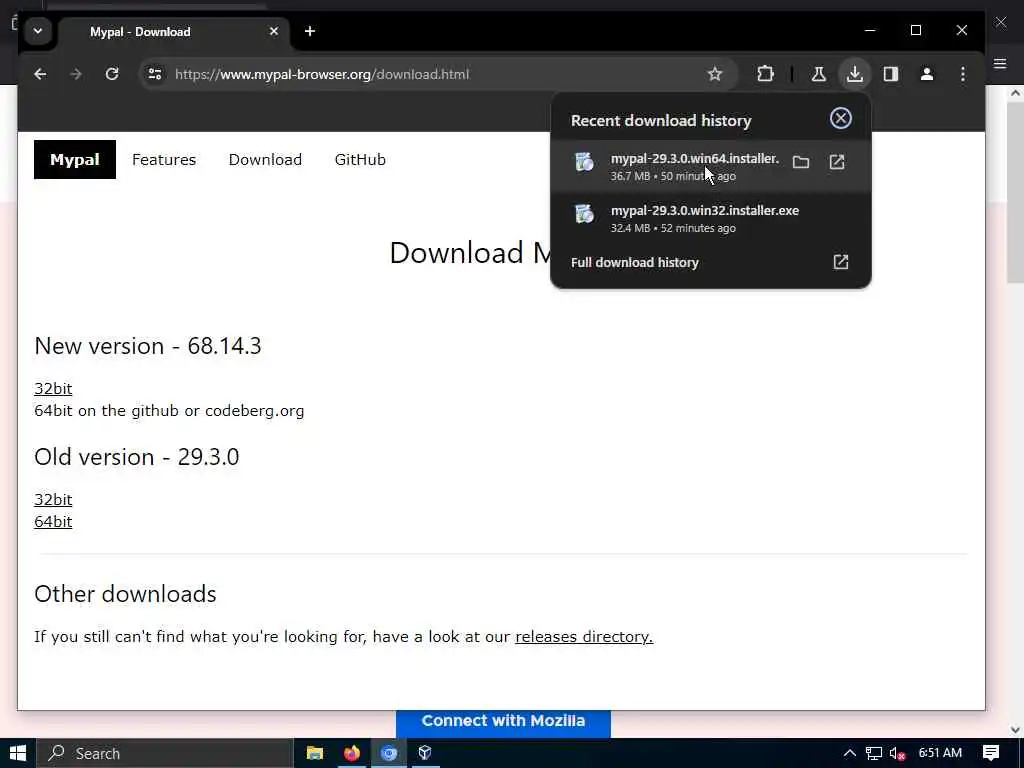Click the win64 installer file icon

pyautogui.click(x=584, y=162)
